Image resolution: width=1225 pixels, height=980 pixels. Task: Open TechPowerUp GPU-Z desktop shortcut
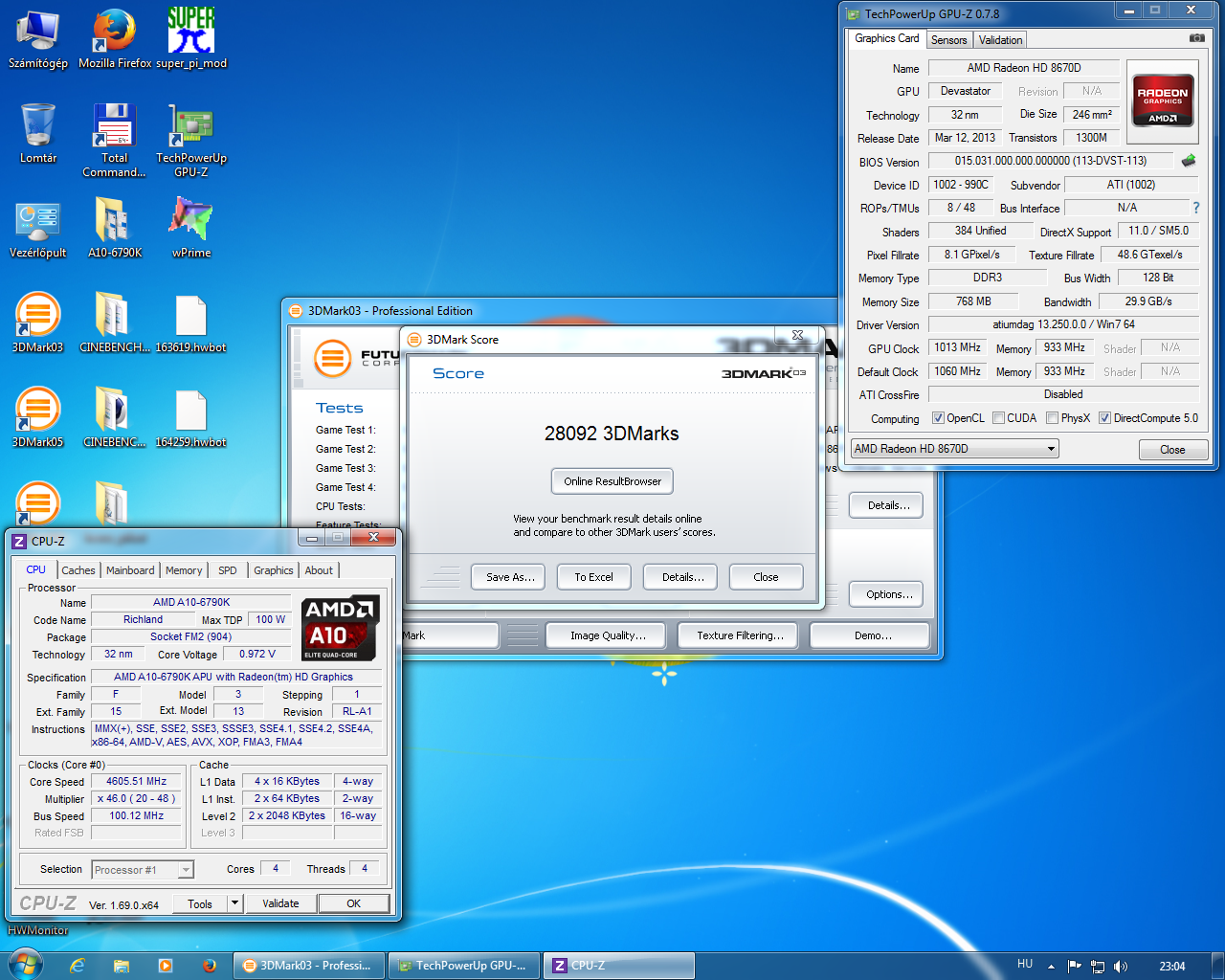tap(191, 140)
